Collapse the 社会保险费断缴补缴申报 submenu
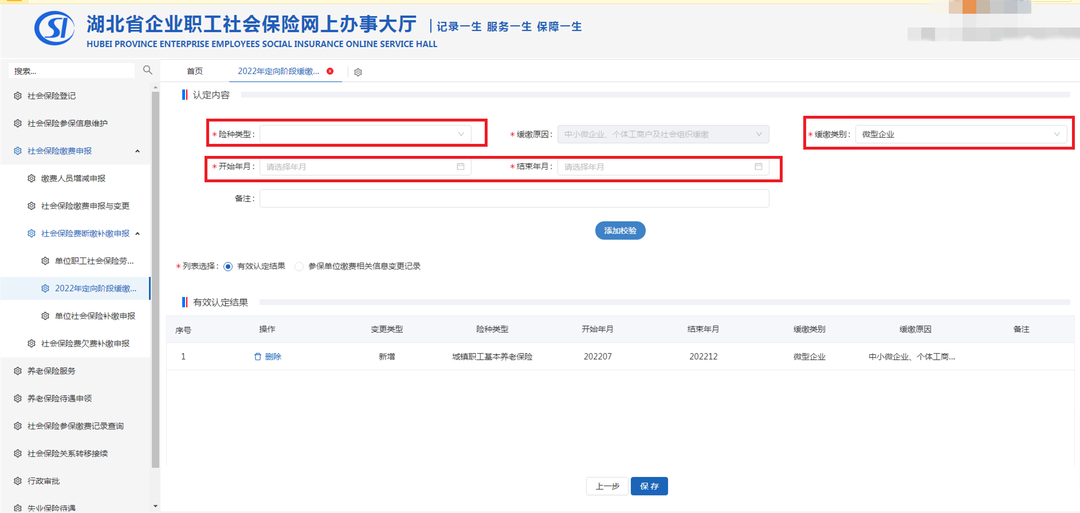 (137, 233)
